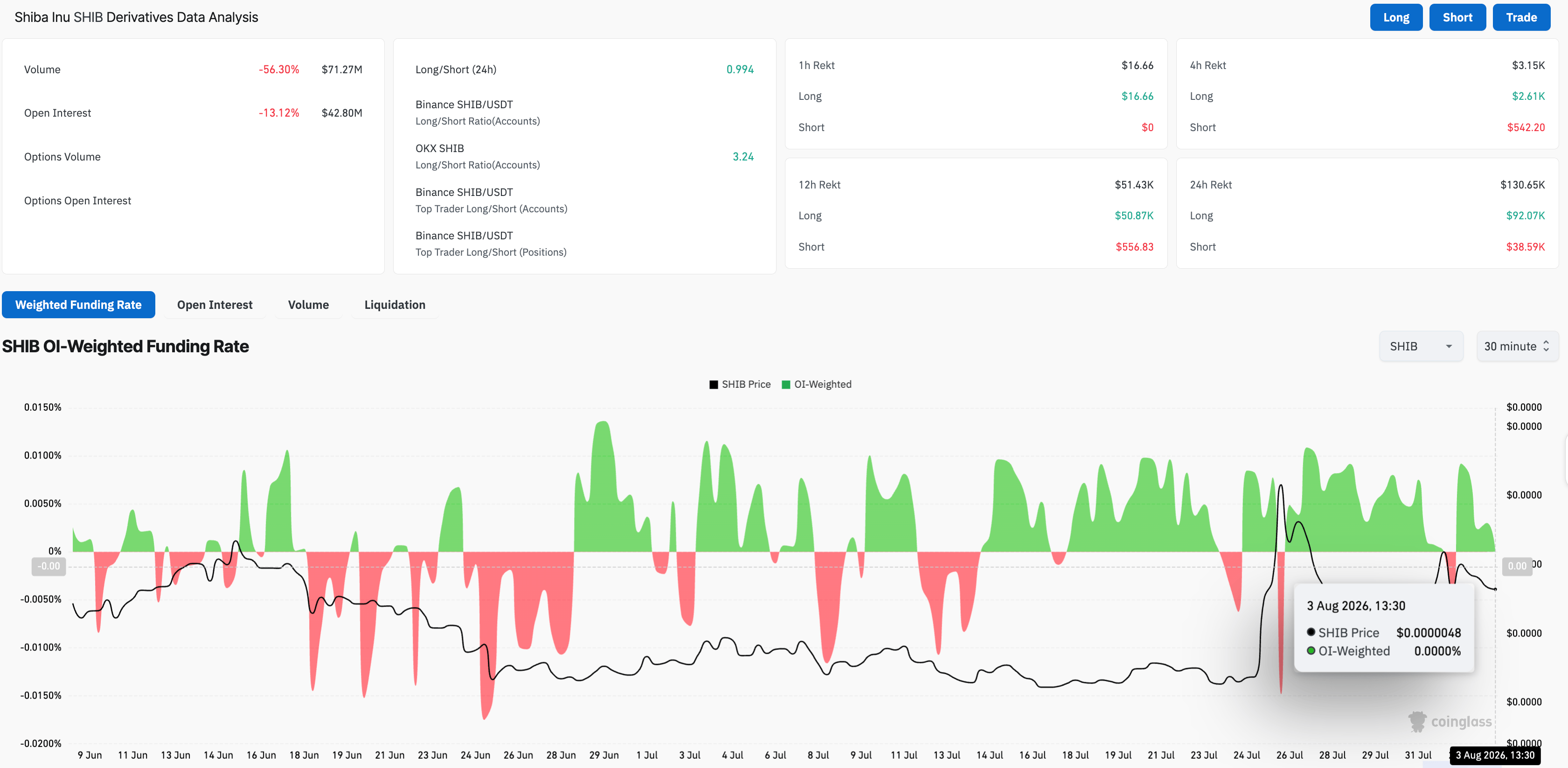Viewport: 1568px width, 768px height.
Task: Click the 12h Rekt total $51.43K
Action: coord(1134,185)
